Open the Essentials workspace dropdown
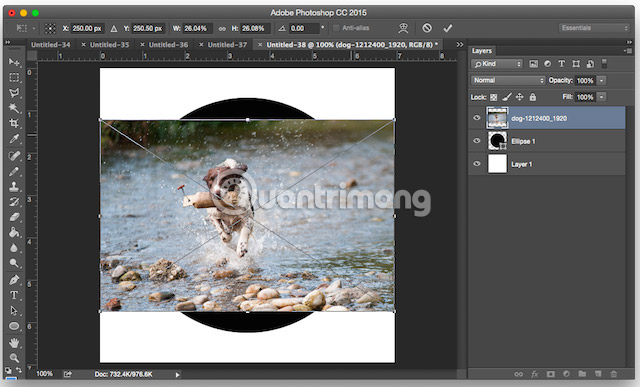This screenshot has height=387, width=640. point(594,28)
